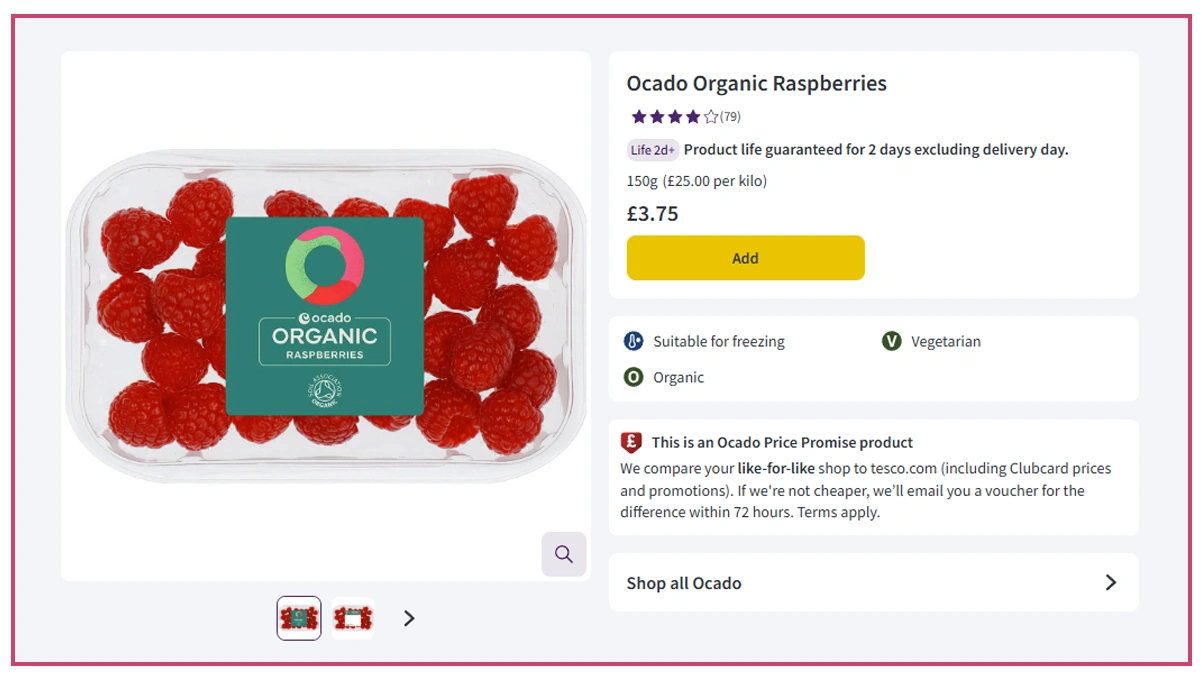
Task: Click the Ocado Organic Raspberries title
Action: pyautogui.click(x=756, y=83)
